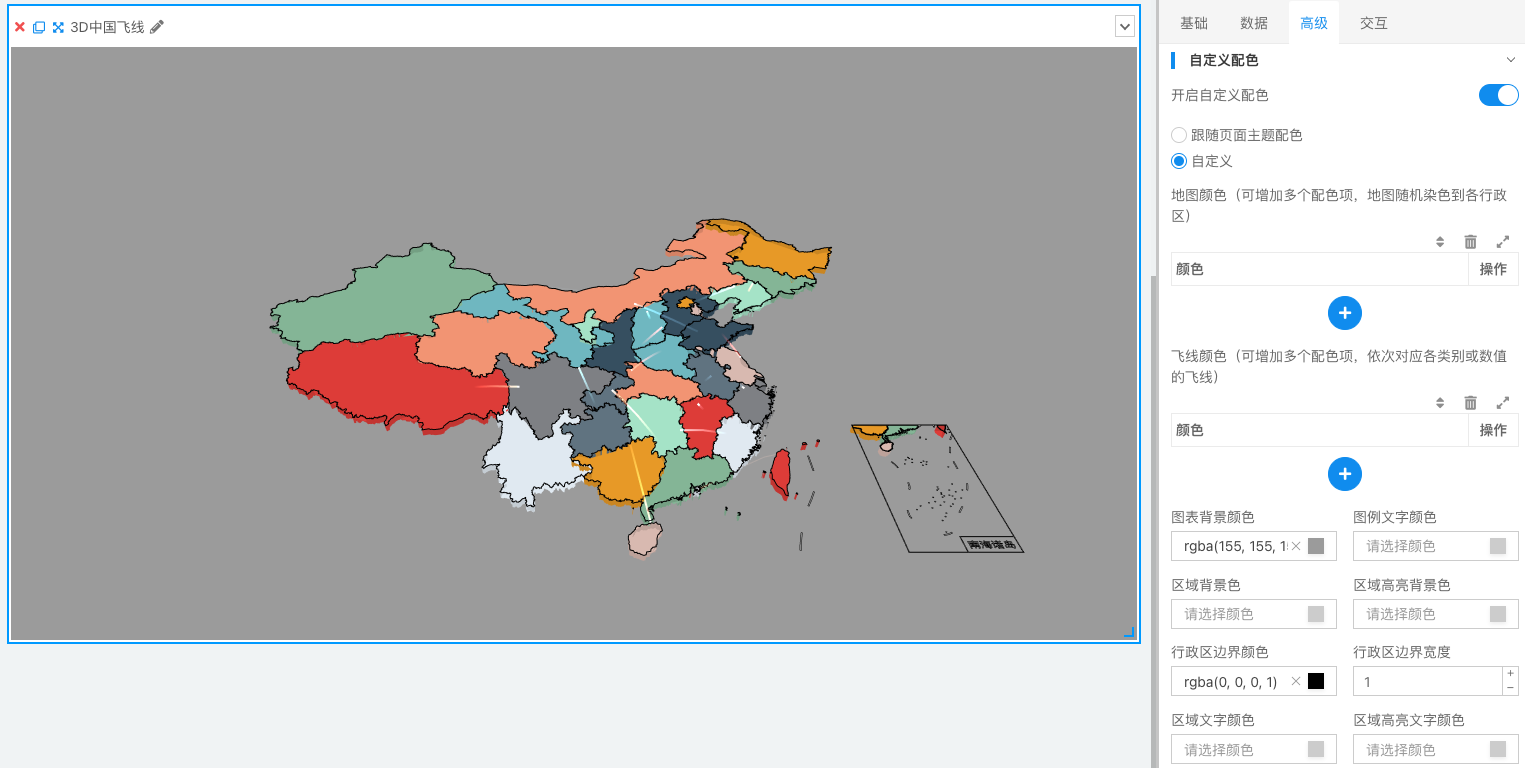This screenshot has width=1525, height=768.
Task: Switch to the 数据 tab
Action: 1254,23
